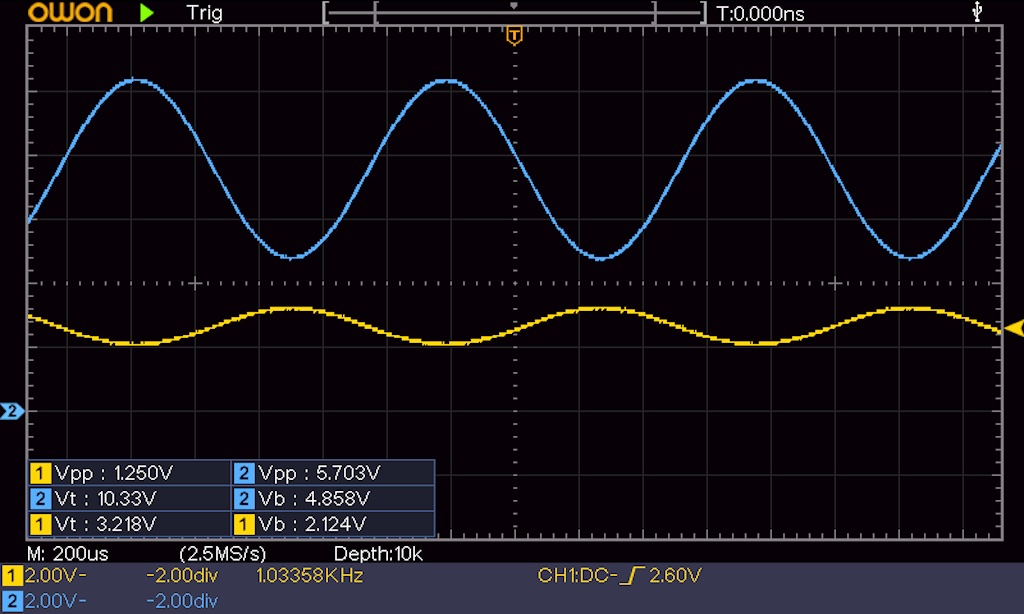The width and height of the screenshot is (1024, 614).
Task: Click the OWON logo
Action: coord(72,13)
